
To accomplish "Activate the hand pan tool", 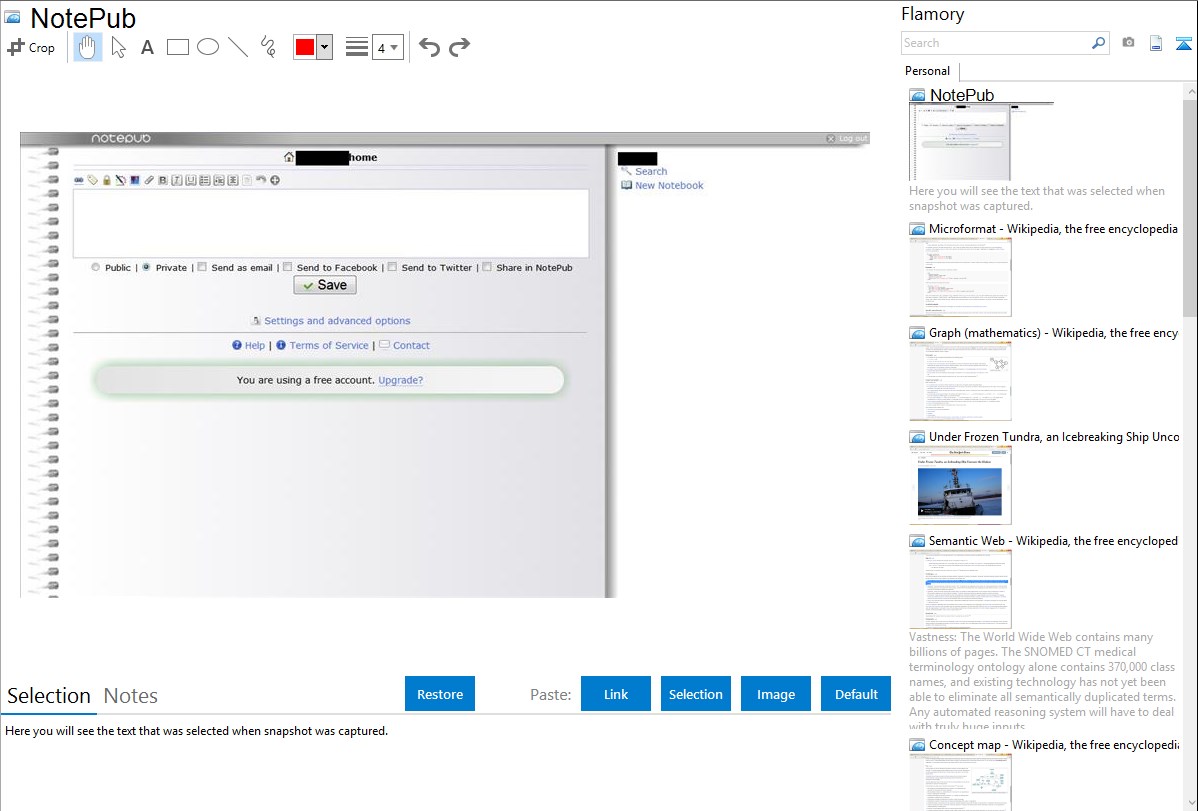I will (88, 47).
